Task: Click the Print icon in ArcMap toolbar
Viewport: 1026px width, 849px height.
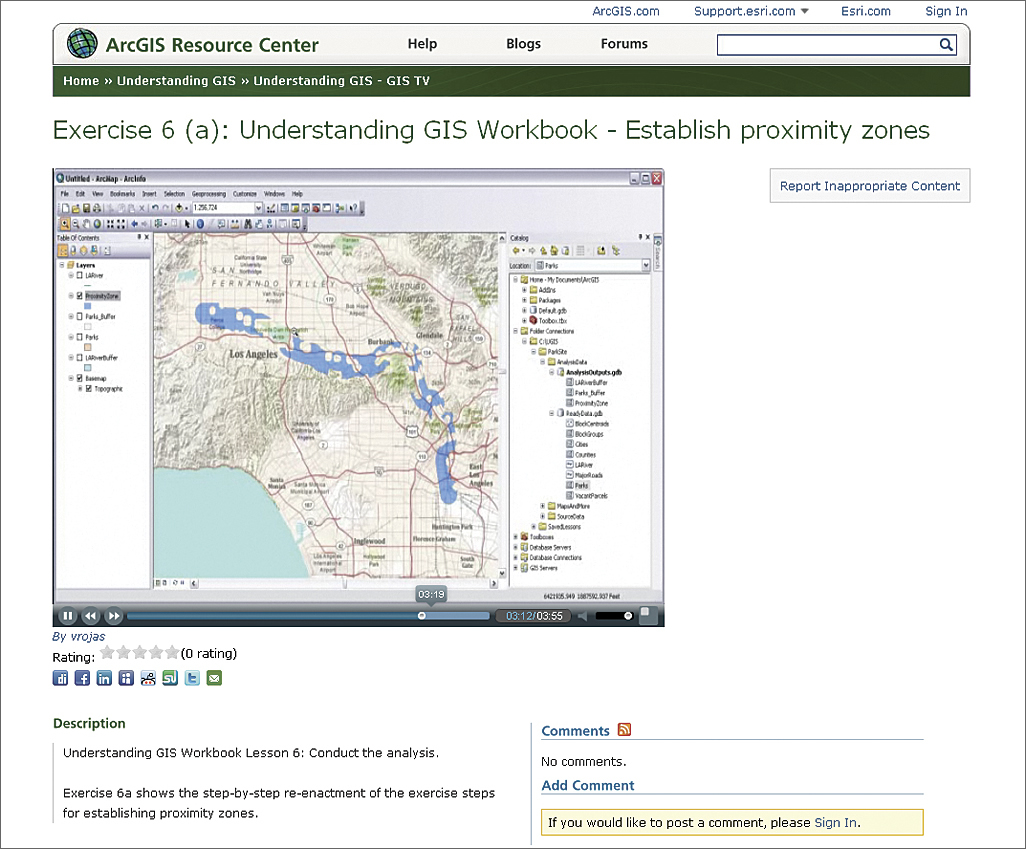Action: 97,208
